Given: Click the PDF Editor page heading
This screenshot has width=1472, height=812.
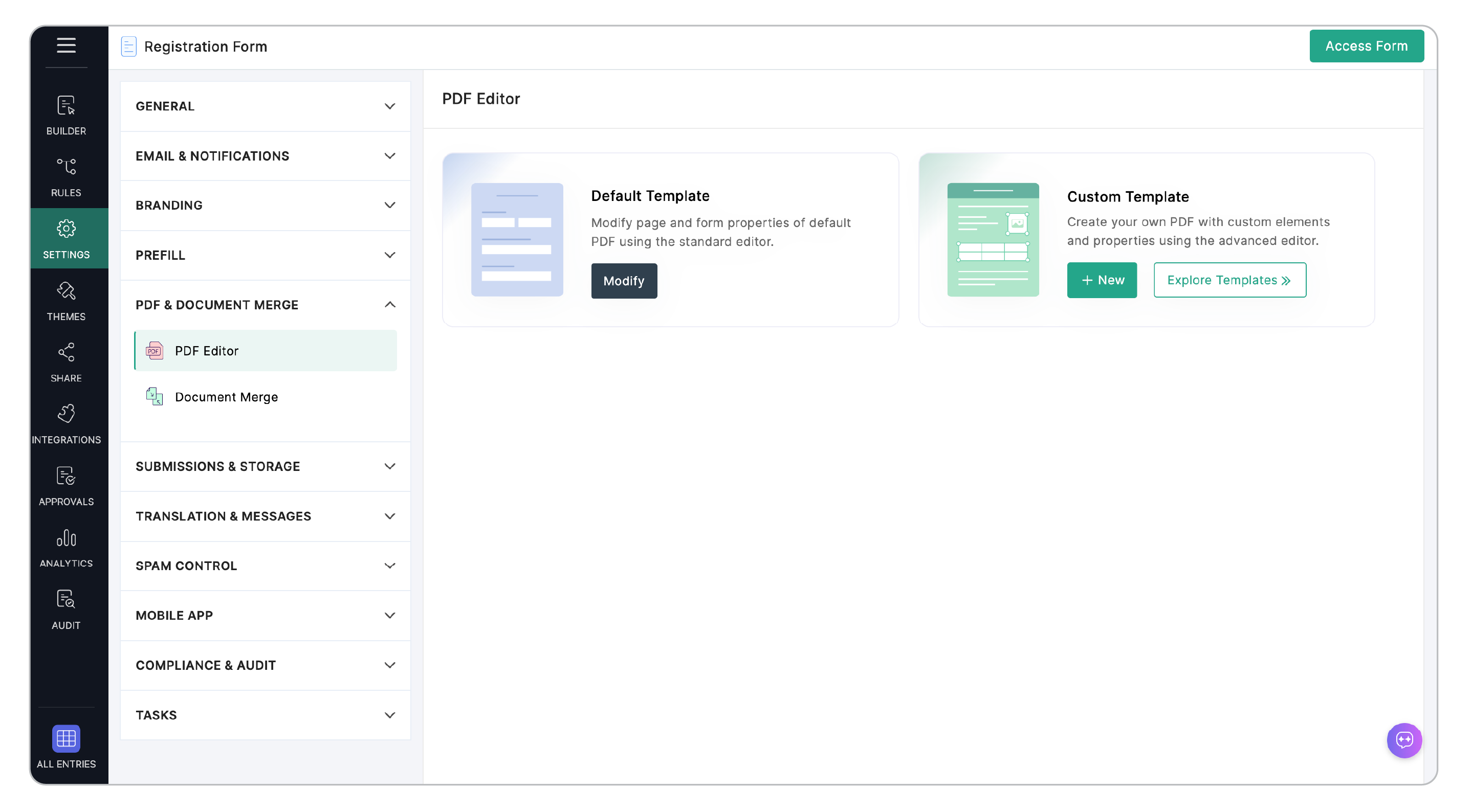Looking at the screenshot, I should pyautogui.click(x=481, y=99).
